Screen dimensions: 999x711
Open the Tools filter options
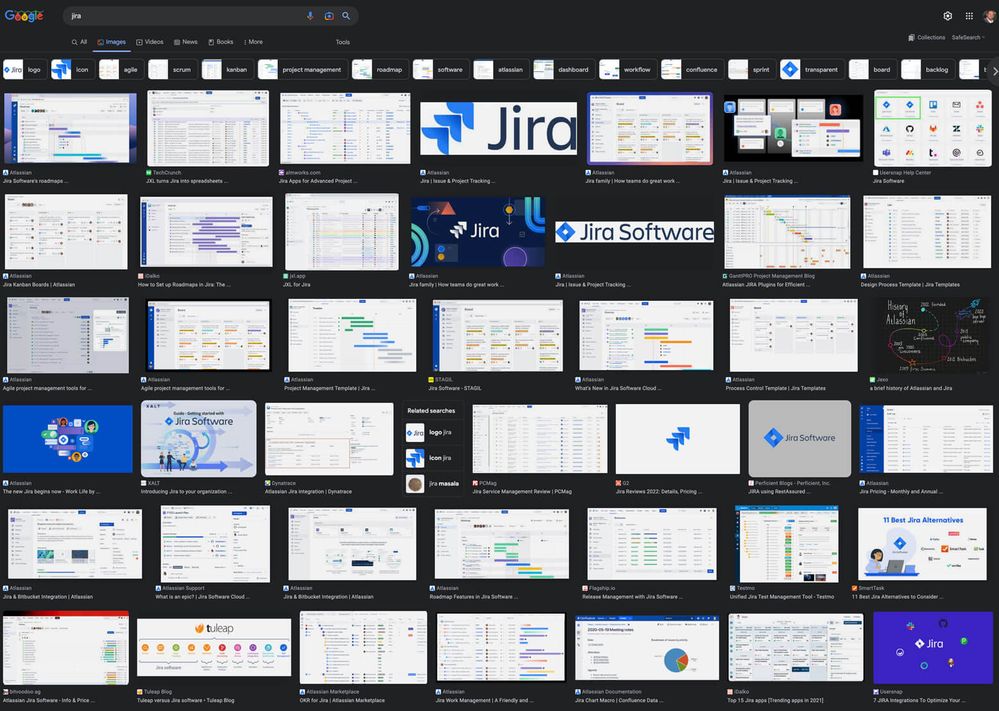coord(343,42)
